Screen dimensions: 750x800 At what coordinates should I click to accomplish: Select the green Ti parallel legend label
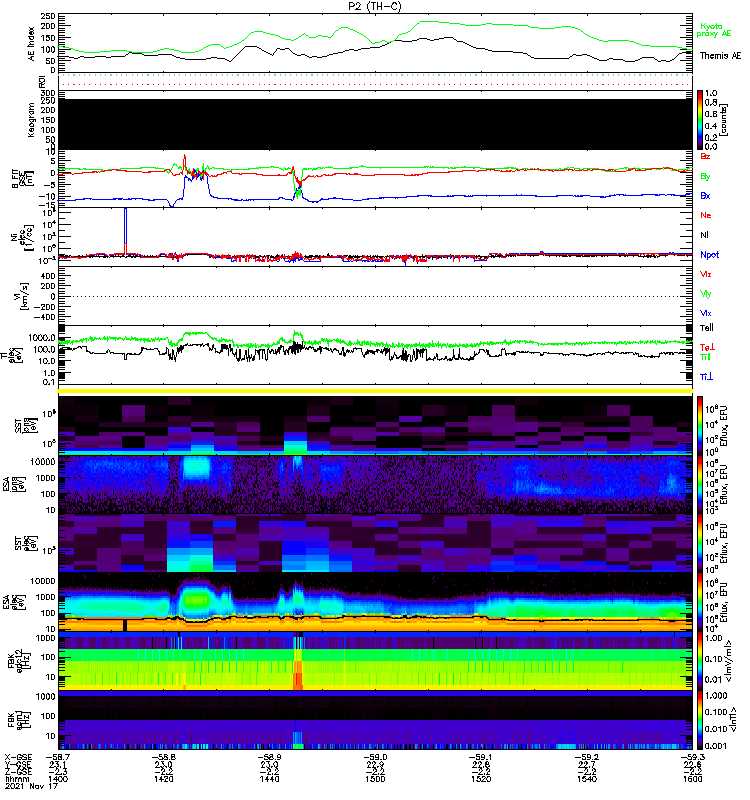[705, 357]
